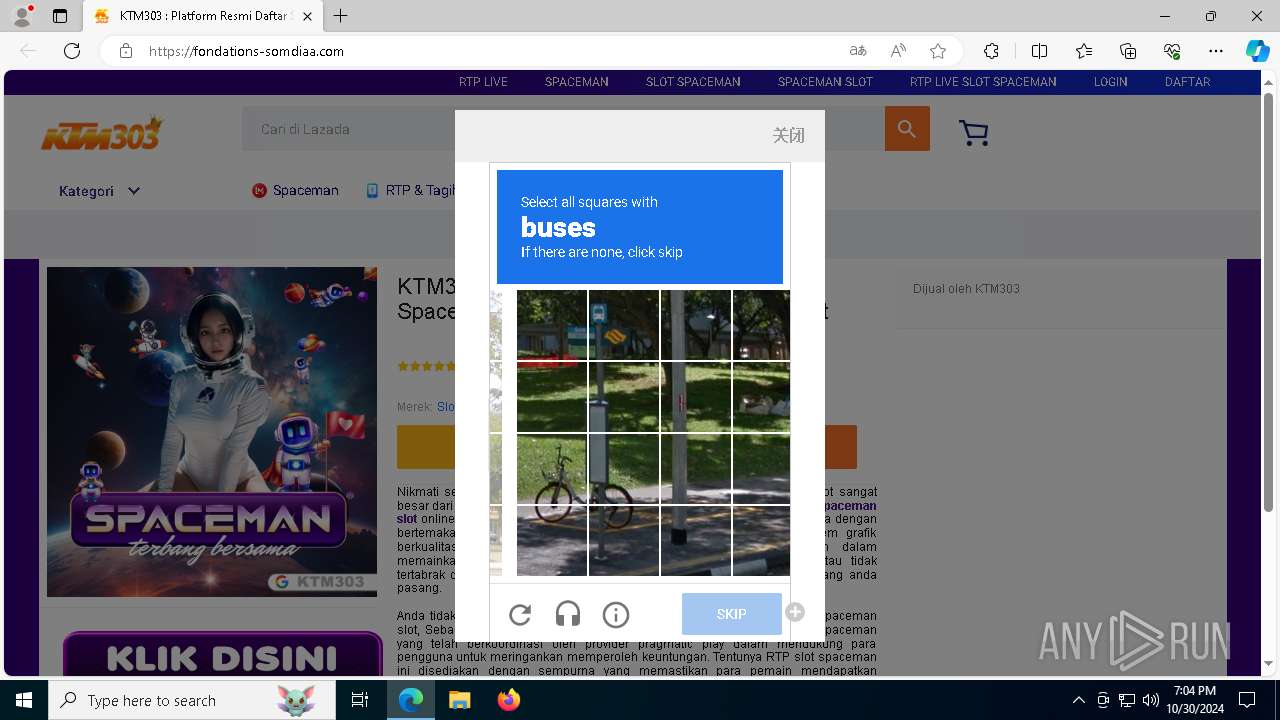Open Task View on taskbar
The width and height of the screenshot is (1280, 720).
[x=360, y=700]
